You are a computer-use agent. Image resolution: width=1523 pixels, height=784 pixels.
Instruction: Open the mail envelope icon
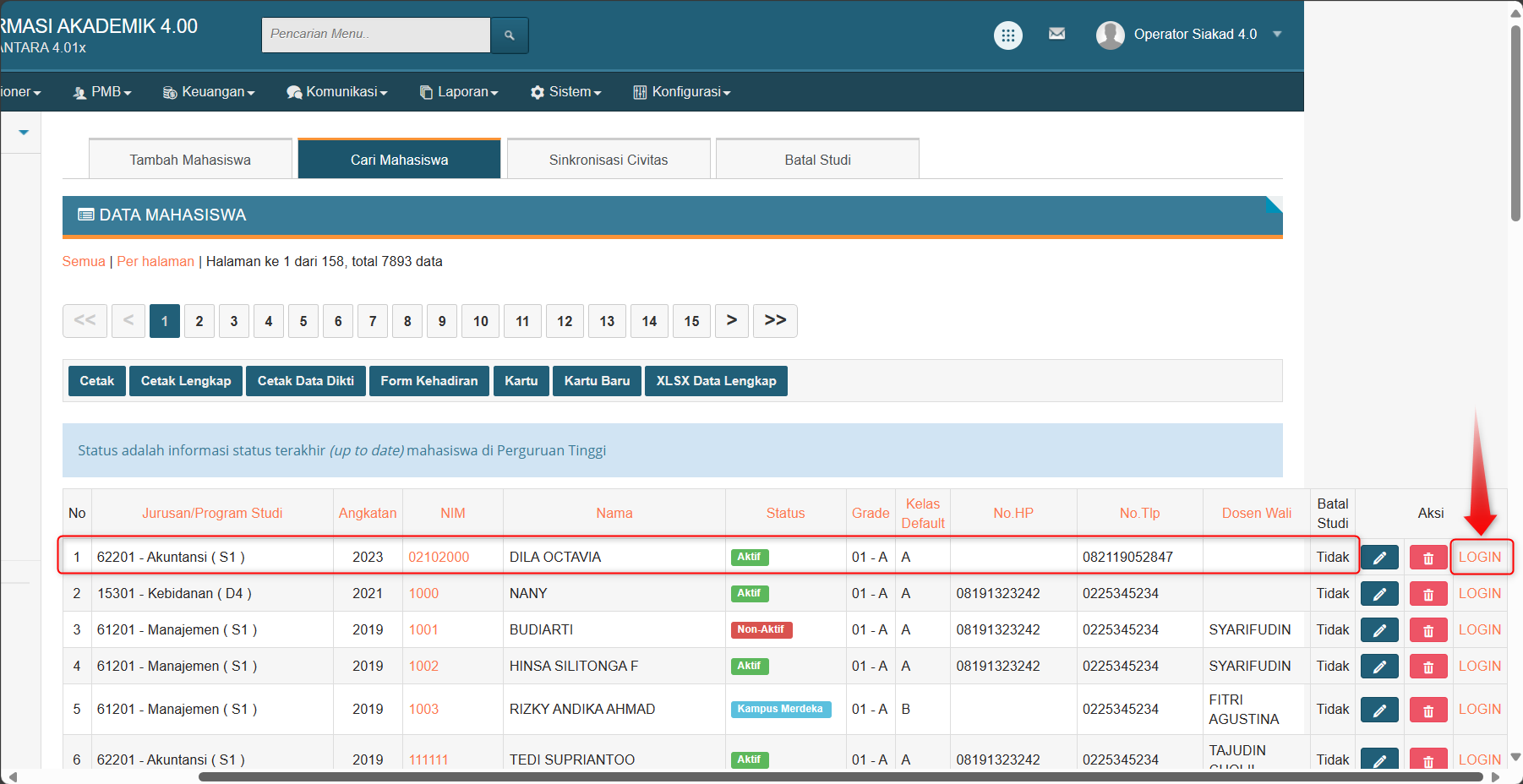[x=1056, y=34]
